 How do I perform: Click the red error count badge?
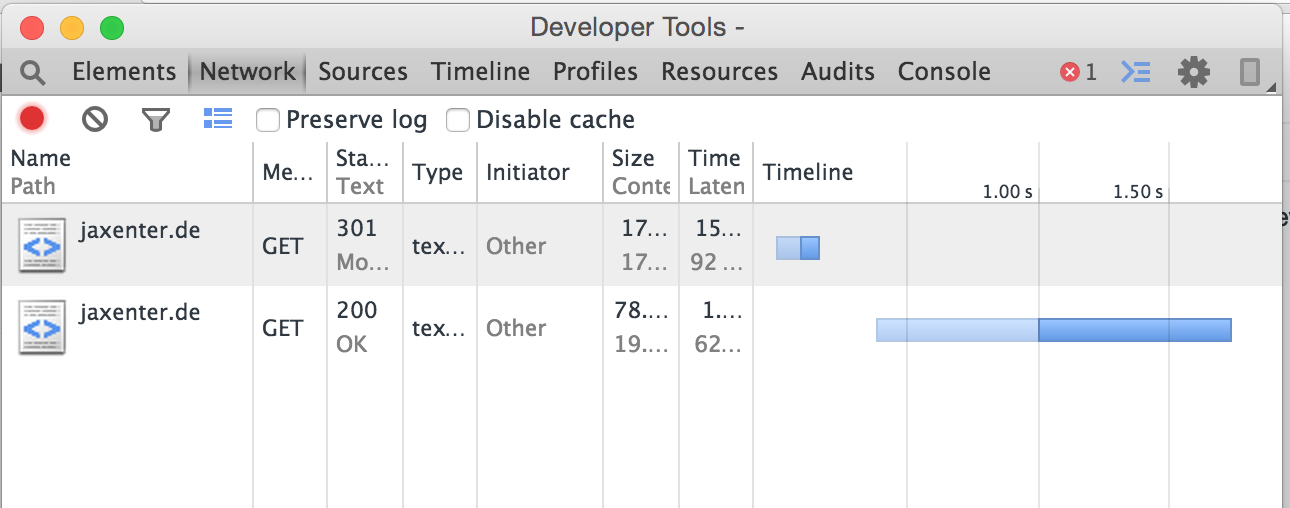click(x=1078, y=72)
